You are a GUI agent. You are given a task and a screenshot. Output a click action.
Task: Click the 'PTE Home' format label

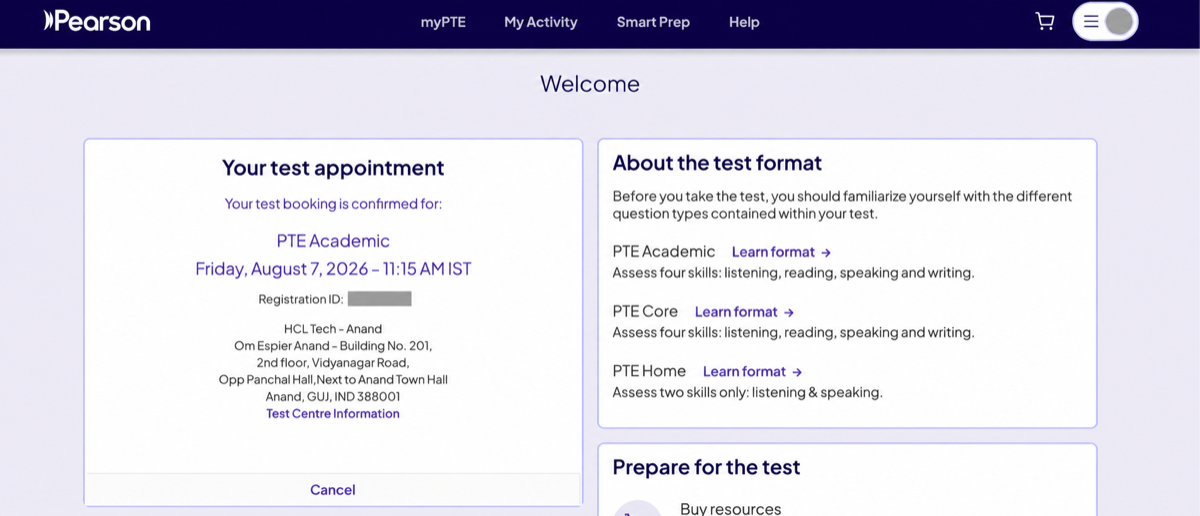[649, 371]
